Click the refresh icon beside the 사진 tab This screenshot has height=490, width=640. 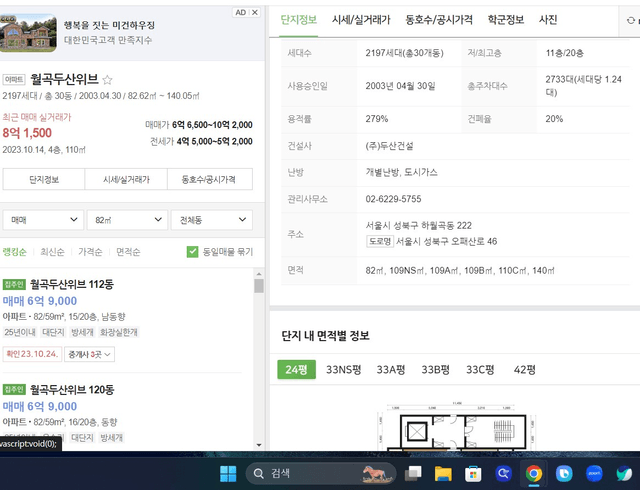point(631,20)
